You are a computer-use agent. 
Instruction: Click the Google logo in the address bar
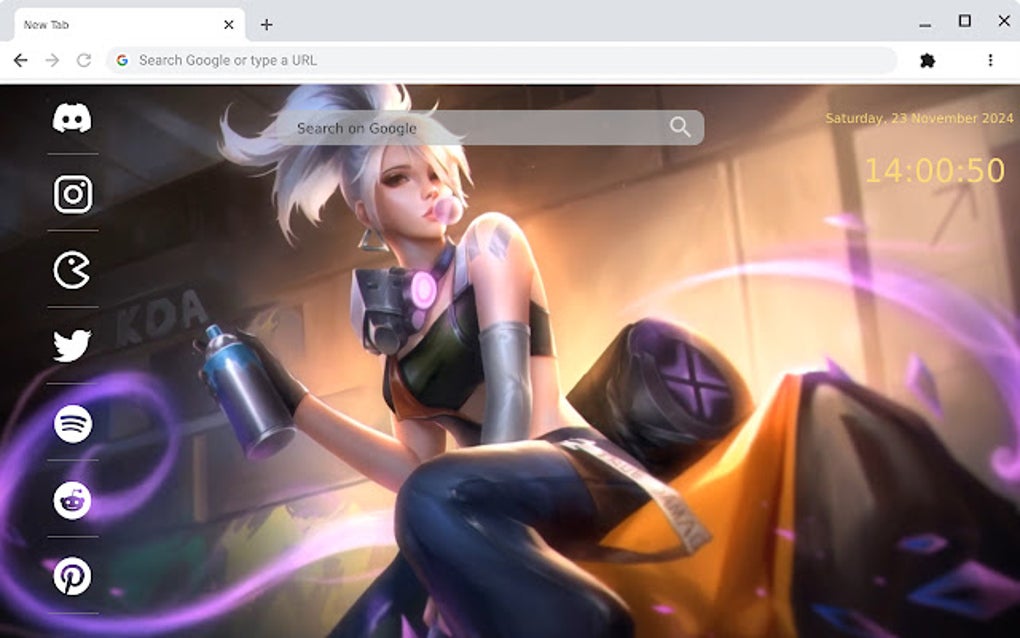[123, 60]
